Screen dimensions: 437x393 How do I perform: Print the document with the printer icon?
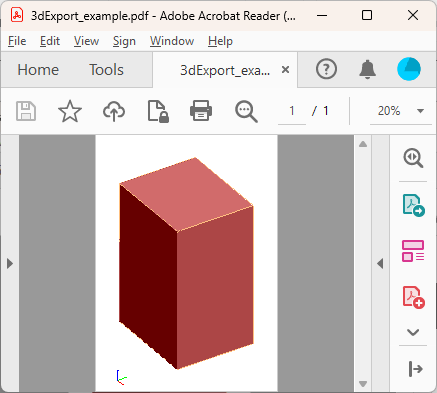pos(201,111)
